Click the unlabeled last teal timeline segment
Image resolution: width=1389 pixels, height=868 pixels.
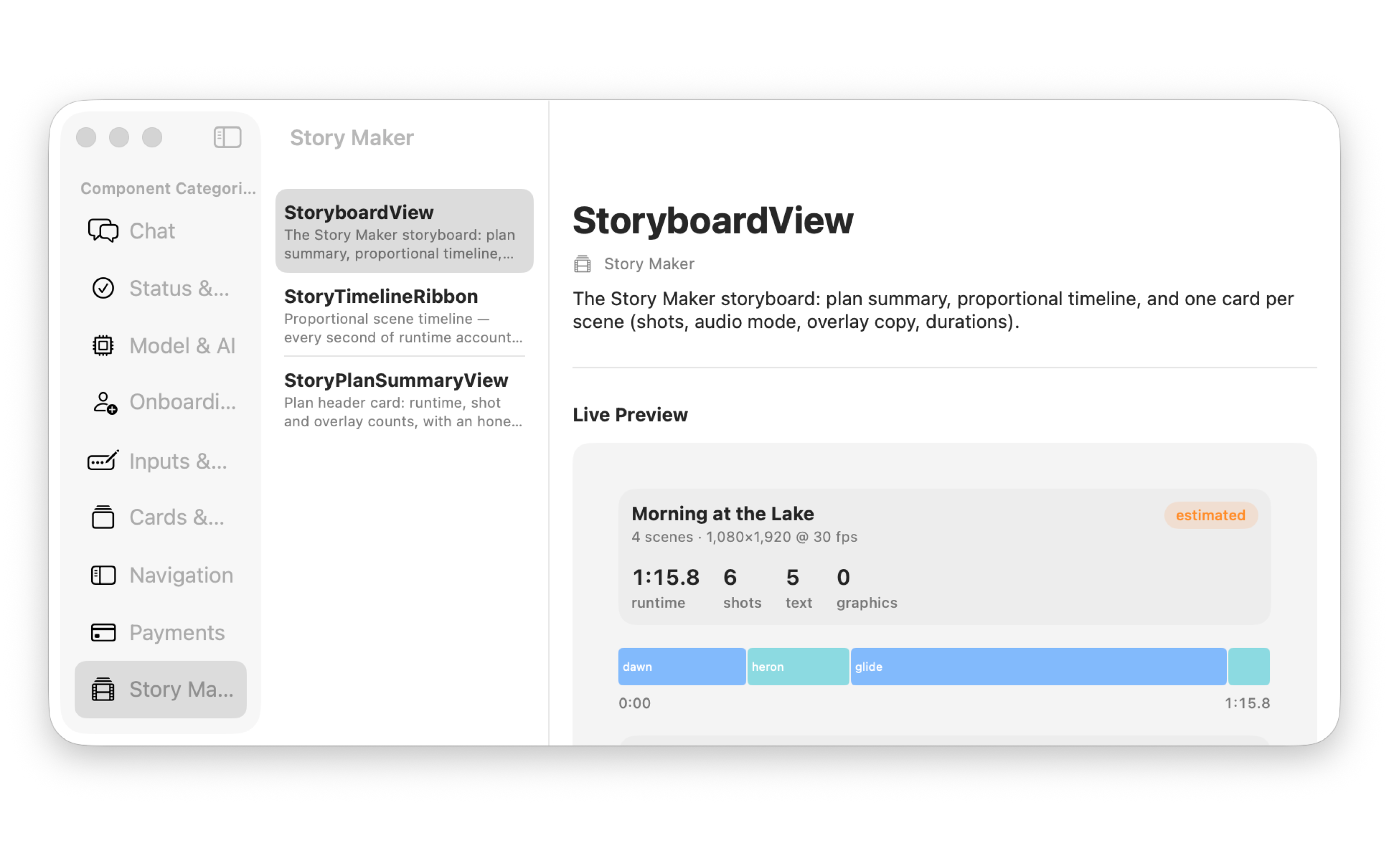1249,666
